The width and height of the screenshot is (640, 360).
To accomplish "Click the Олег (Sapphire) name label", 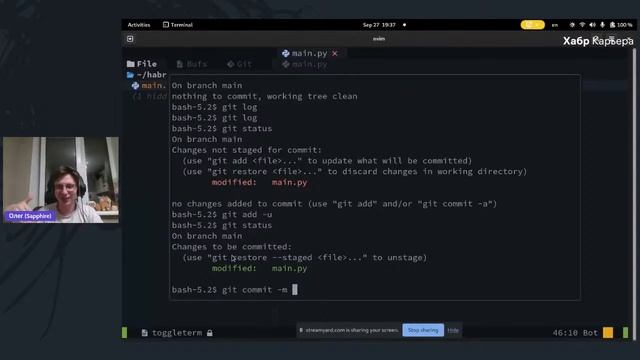I will (x=30, y=216).
